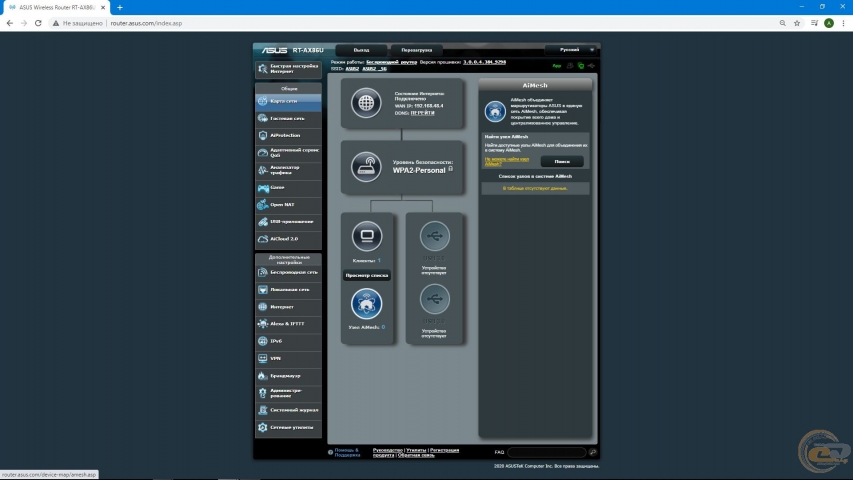
Task: Open Adaptive QoS sidebar item
Action: (x=288, y=152)
